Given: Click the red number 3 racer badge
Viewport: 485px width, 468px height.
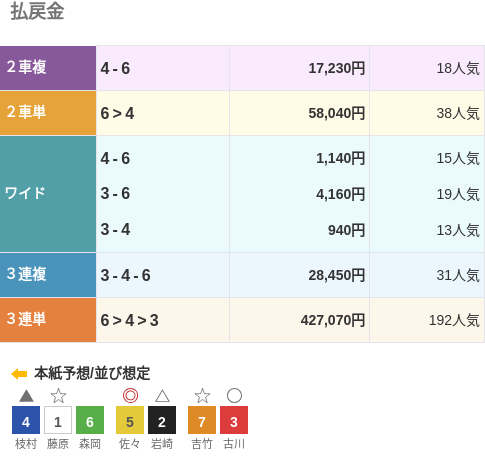Looking at the screenshot, I should pos(234,420).
